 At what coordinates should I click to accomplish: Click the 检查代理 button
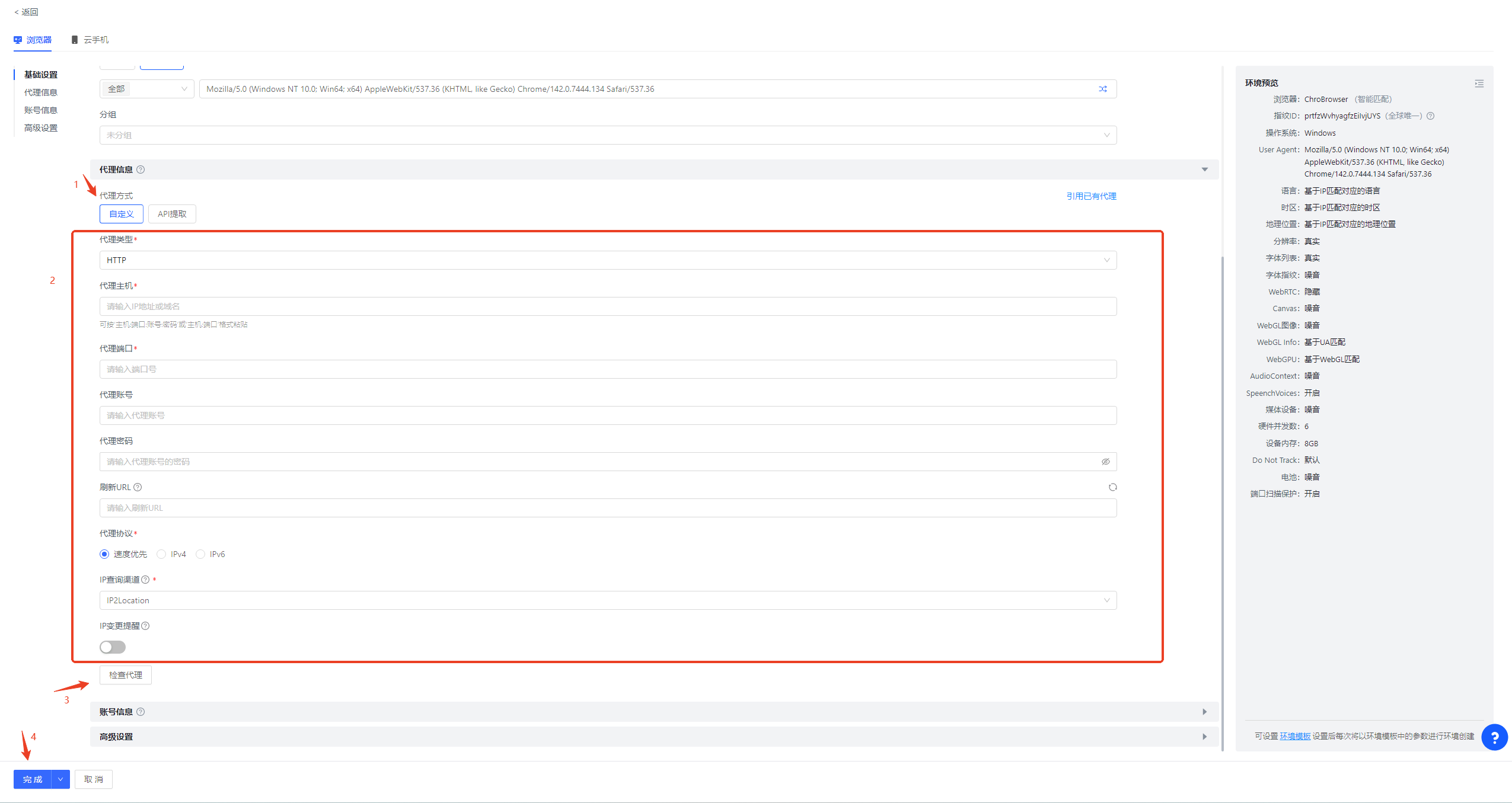pyautogui.click(x=126, y=675)
